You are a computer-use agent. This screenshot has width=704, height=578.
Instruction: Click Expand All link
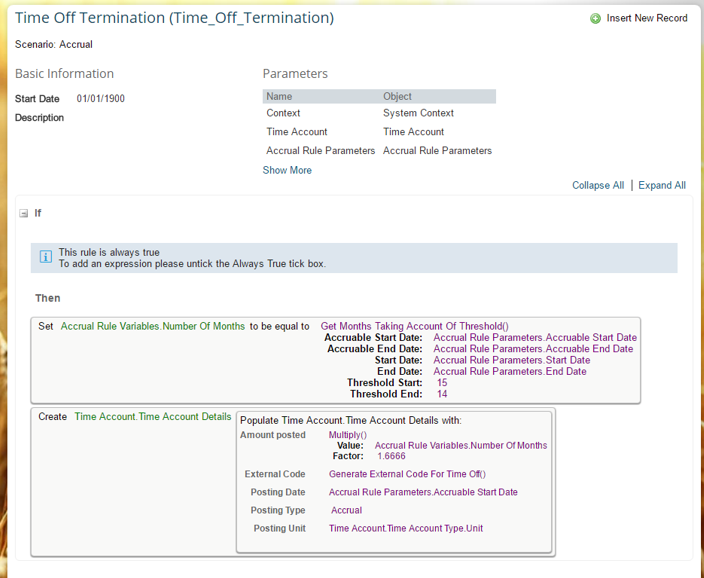point(662,185)
